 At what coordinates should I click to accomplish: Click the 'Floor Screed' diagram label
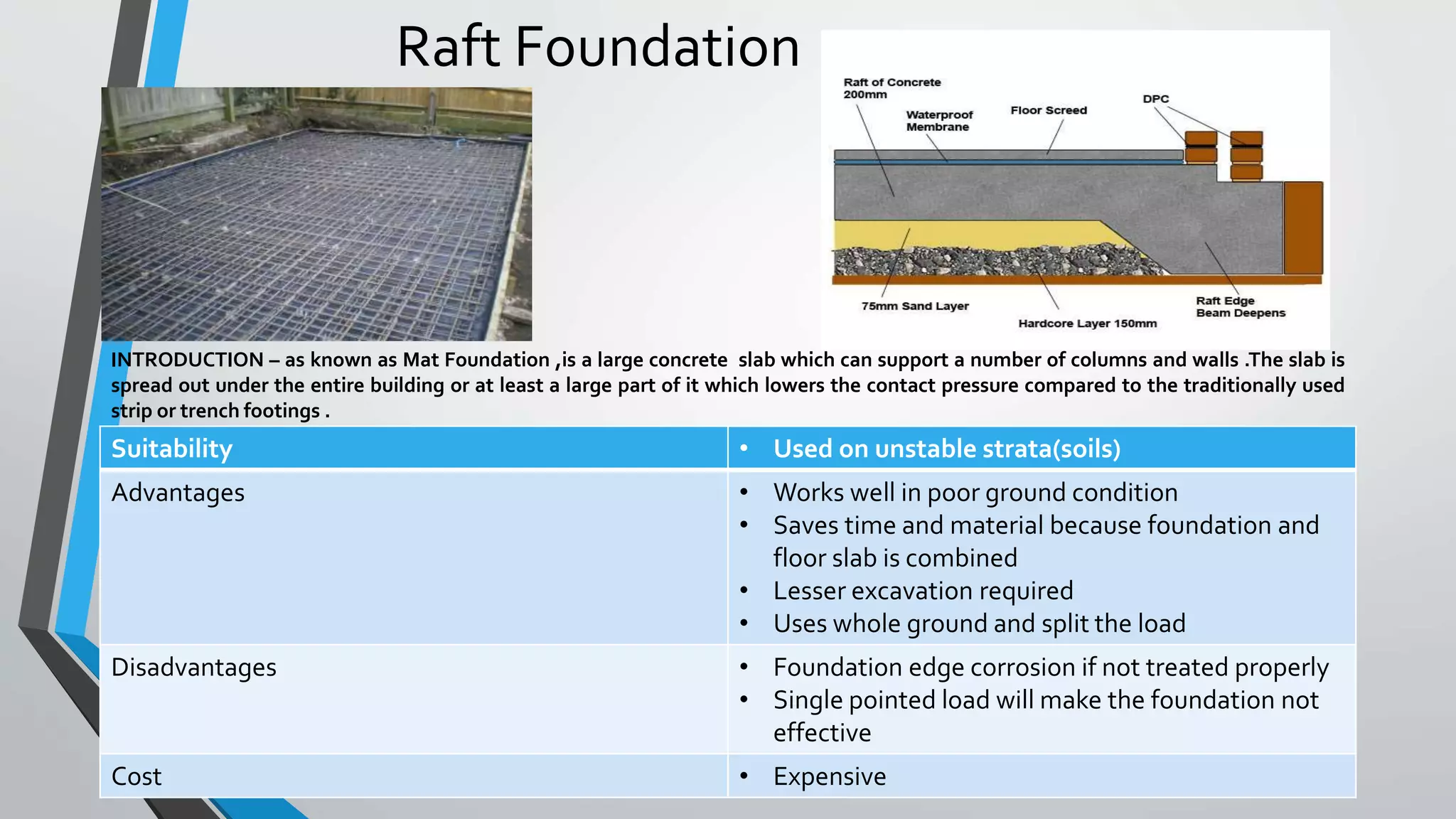(x=1048, y=110)
